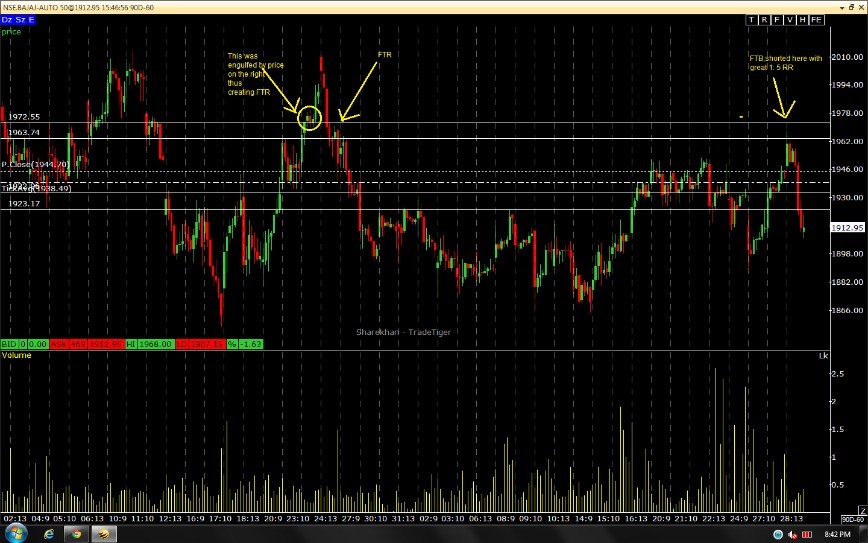Viewport: 868px width, 543px height.
Task: Open the 90D-60 timeframe selector
Action: [x=852, y=519]
